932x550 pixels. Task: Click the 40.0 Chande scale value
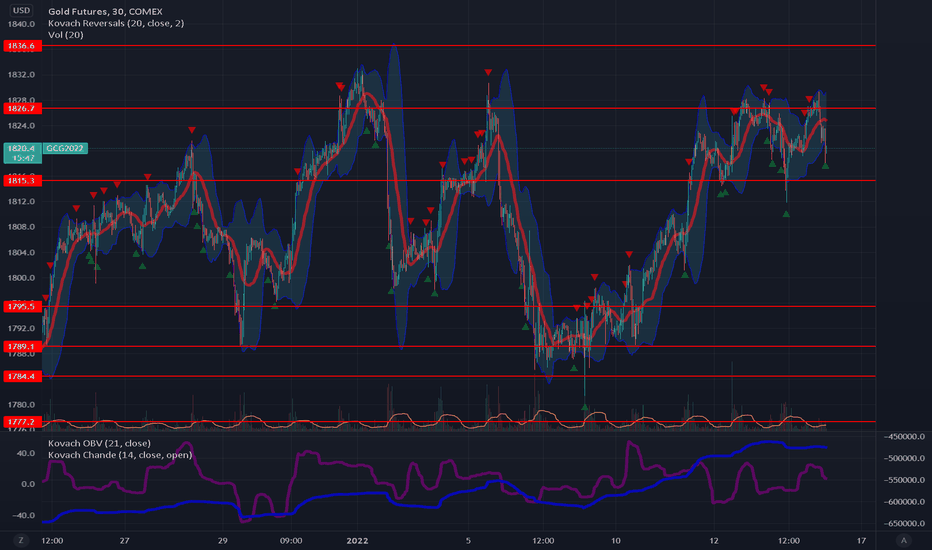coord(26,453)
